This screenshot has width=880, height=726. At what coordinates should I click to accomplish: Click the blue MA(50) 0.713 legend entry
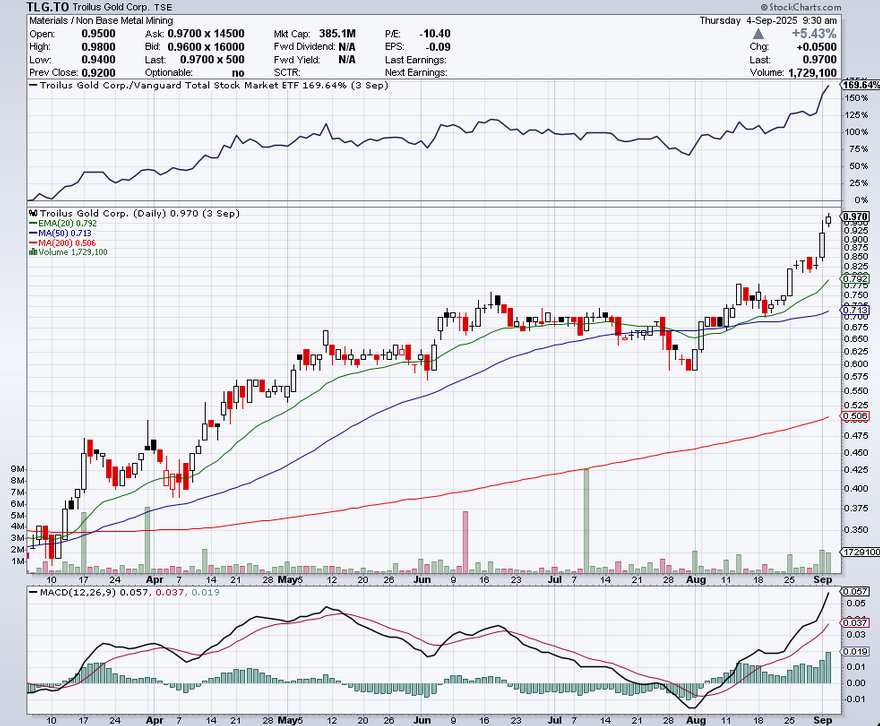(x=60, y=233)
